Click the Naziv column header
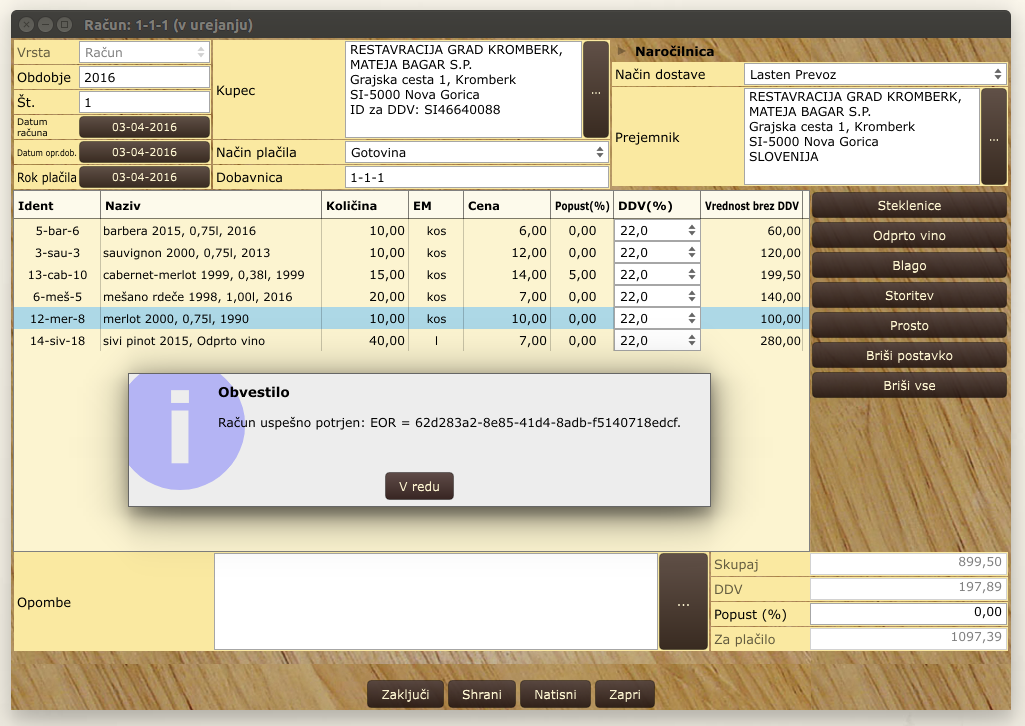The height and width of the screenshot is (726, 1025). click(x=210, y=205)
